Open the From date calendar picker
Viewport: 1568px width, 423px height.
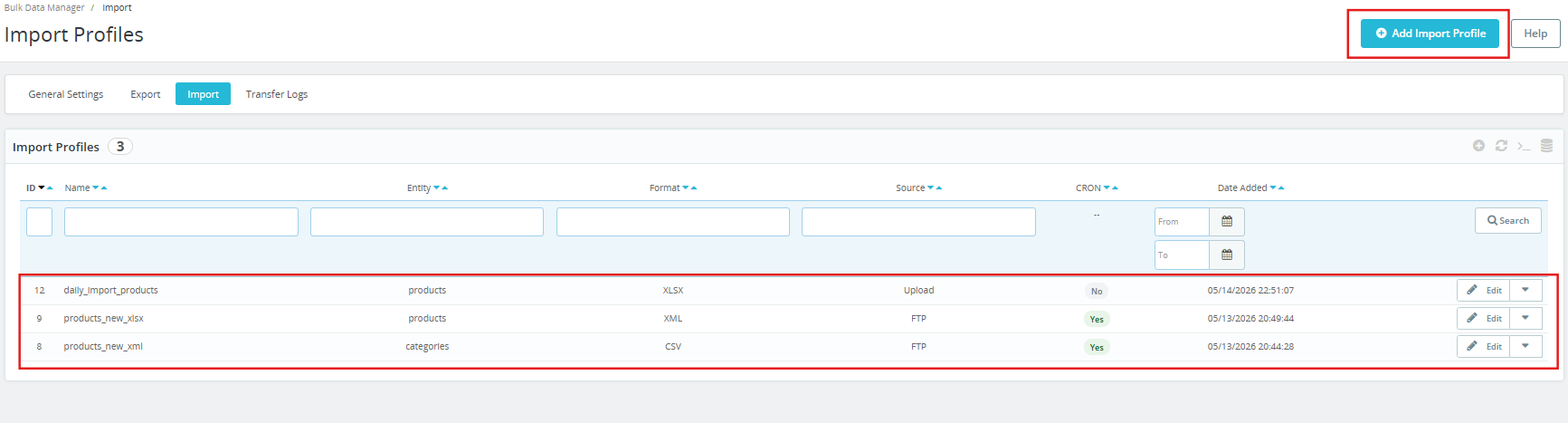coord(1227,222)
